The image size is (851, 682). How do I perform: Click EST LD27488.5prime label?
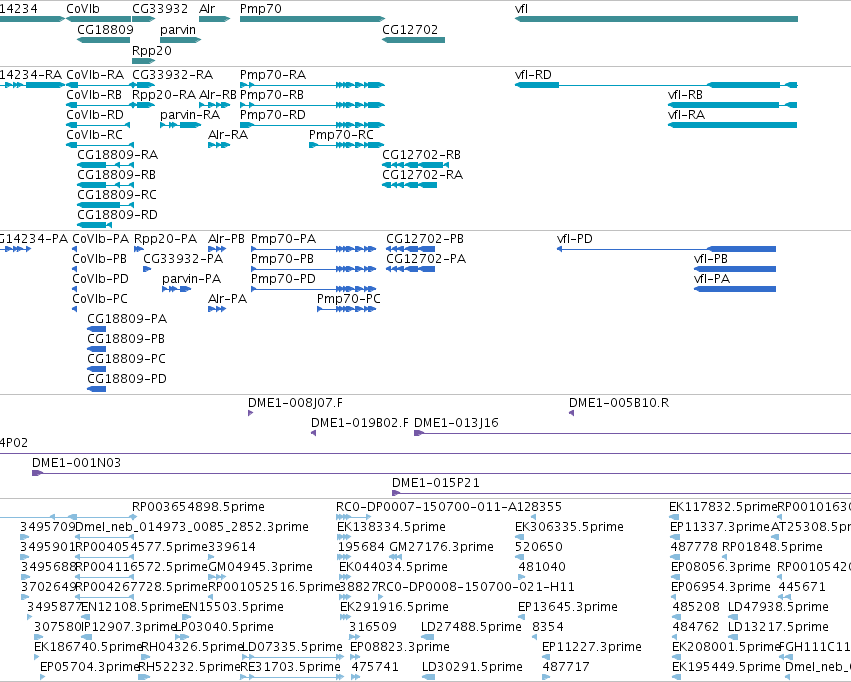[471, 627]
